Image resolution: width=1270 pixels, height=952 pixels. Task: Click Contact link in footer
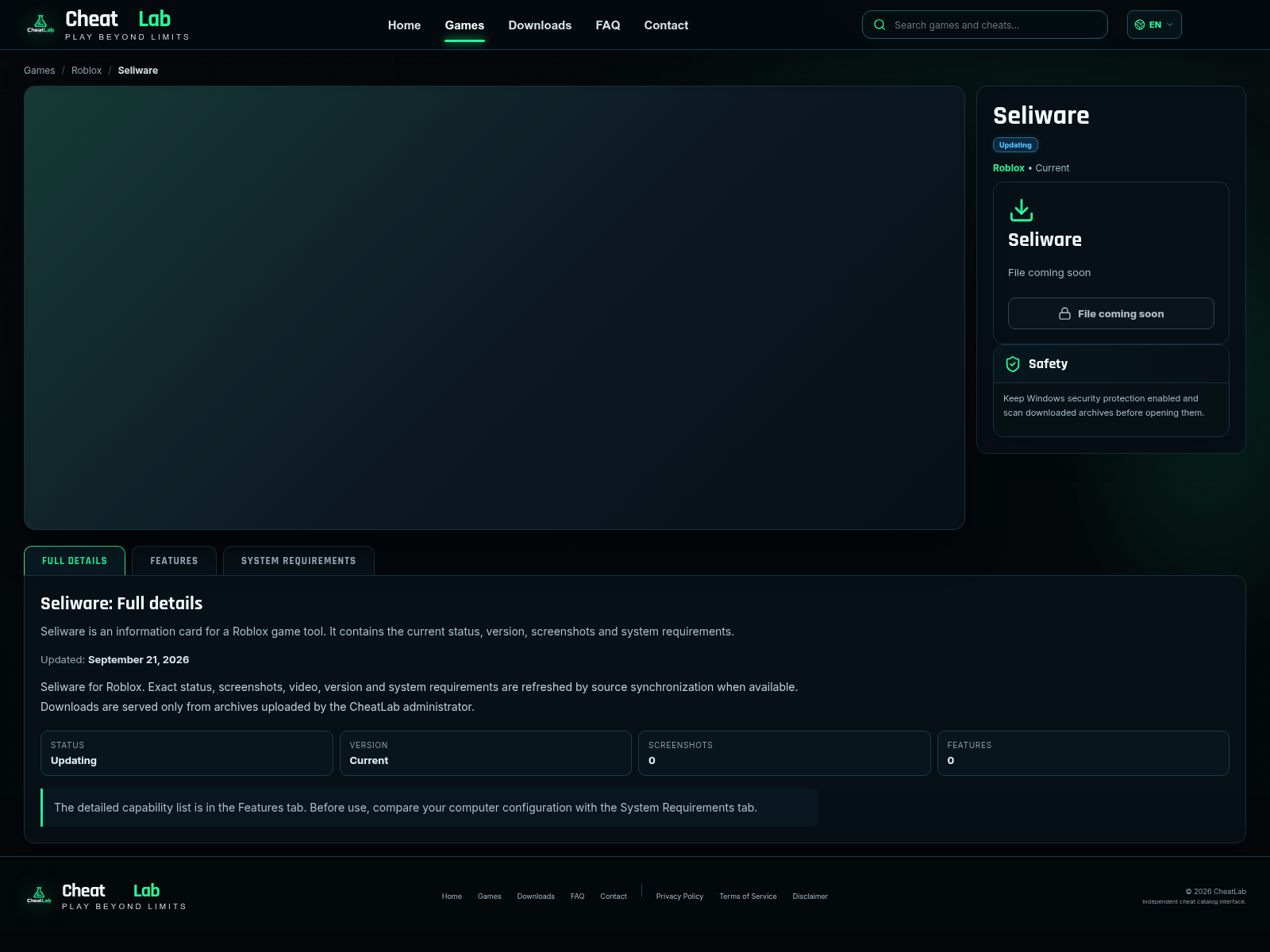pos(614,896)
